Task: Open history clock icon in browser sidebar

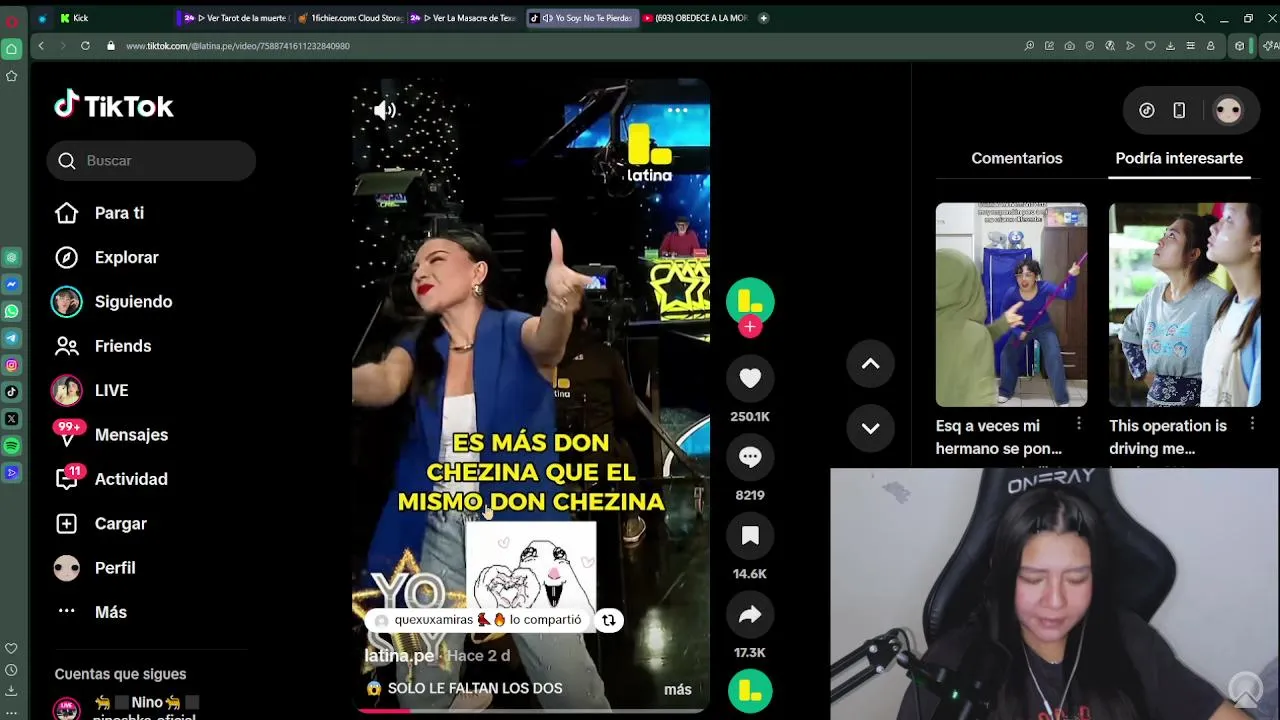Action: pyautogui.click(x=12, y=670)
